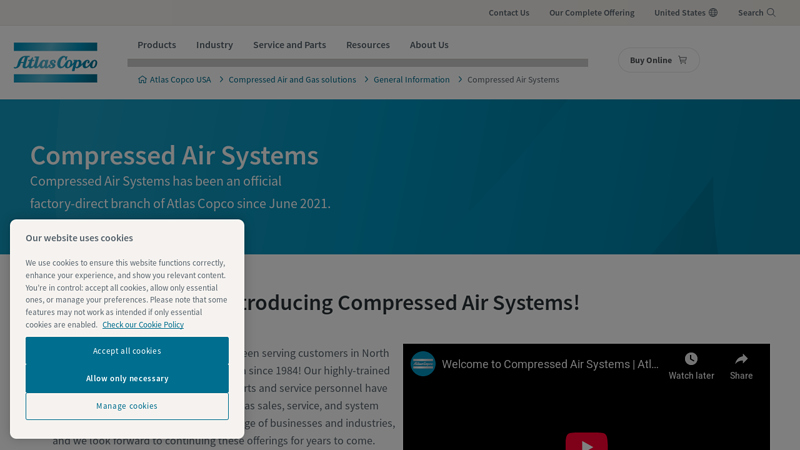Go to Atlas Copco USA breadcrumb
Image resolution: width=800 pixels, height=450 pixels.
[x=180, y=80]
